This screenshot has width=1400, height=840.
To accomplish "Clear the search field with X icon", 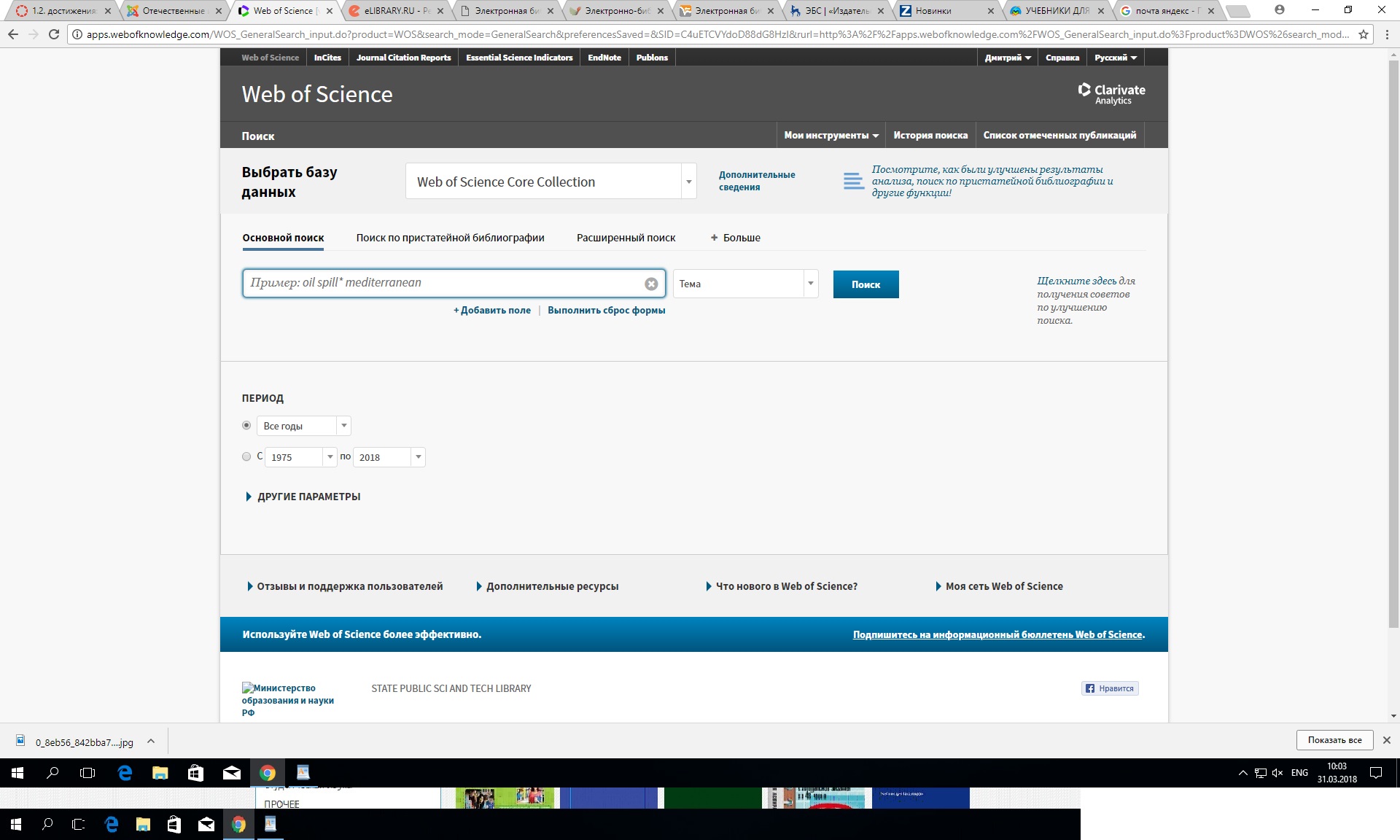I will pyautogui.click(x=651, y=284).
